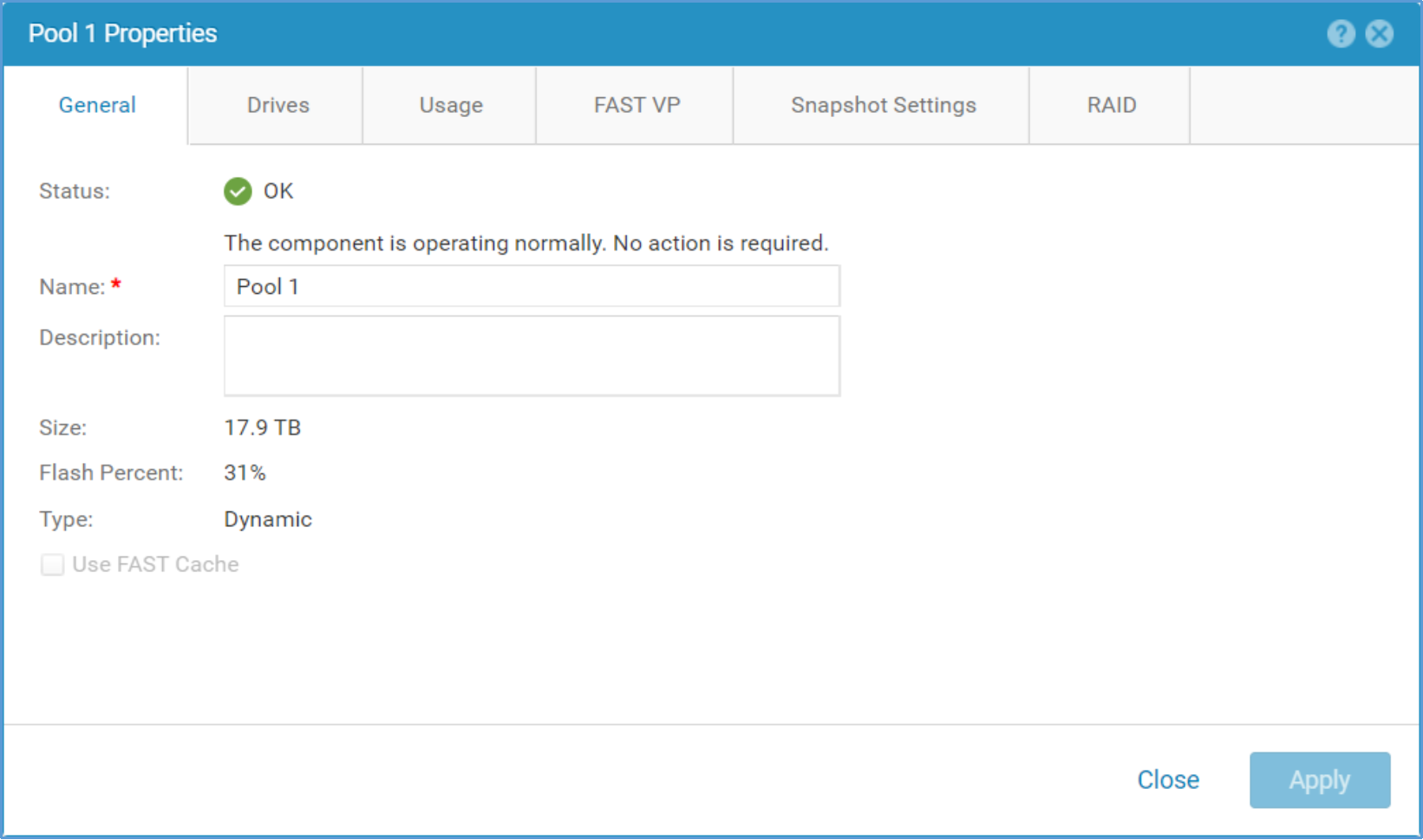The height and width of the screenshot is (840, 1423).
Task: Click the Description: label
Action: pyautogui.click(x=100, y=337)
